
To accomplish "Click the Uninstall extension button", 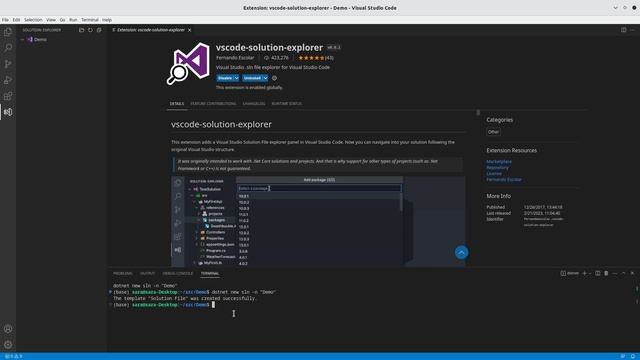I will click(252, 78).
